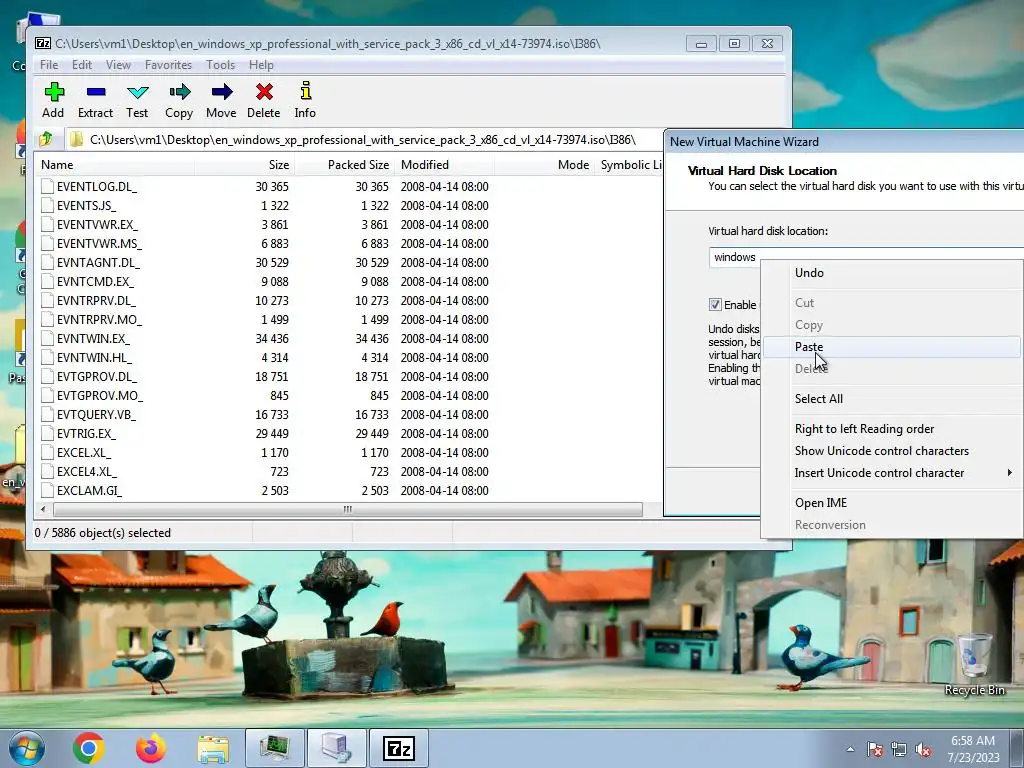1024x768 pixels.
Task: Sort by the Packed Size column header
Action: [x=345, y=165]
